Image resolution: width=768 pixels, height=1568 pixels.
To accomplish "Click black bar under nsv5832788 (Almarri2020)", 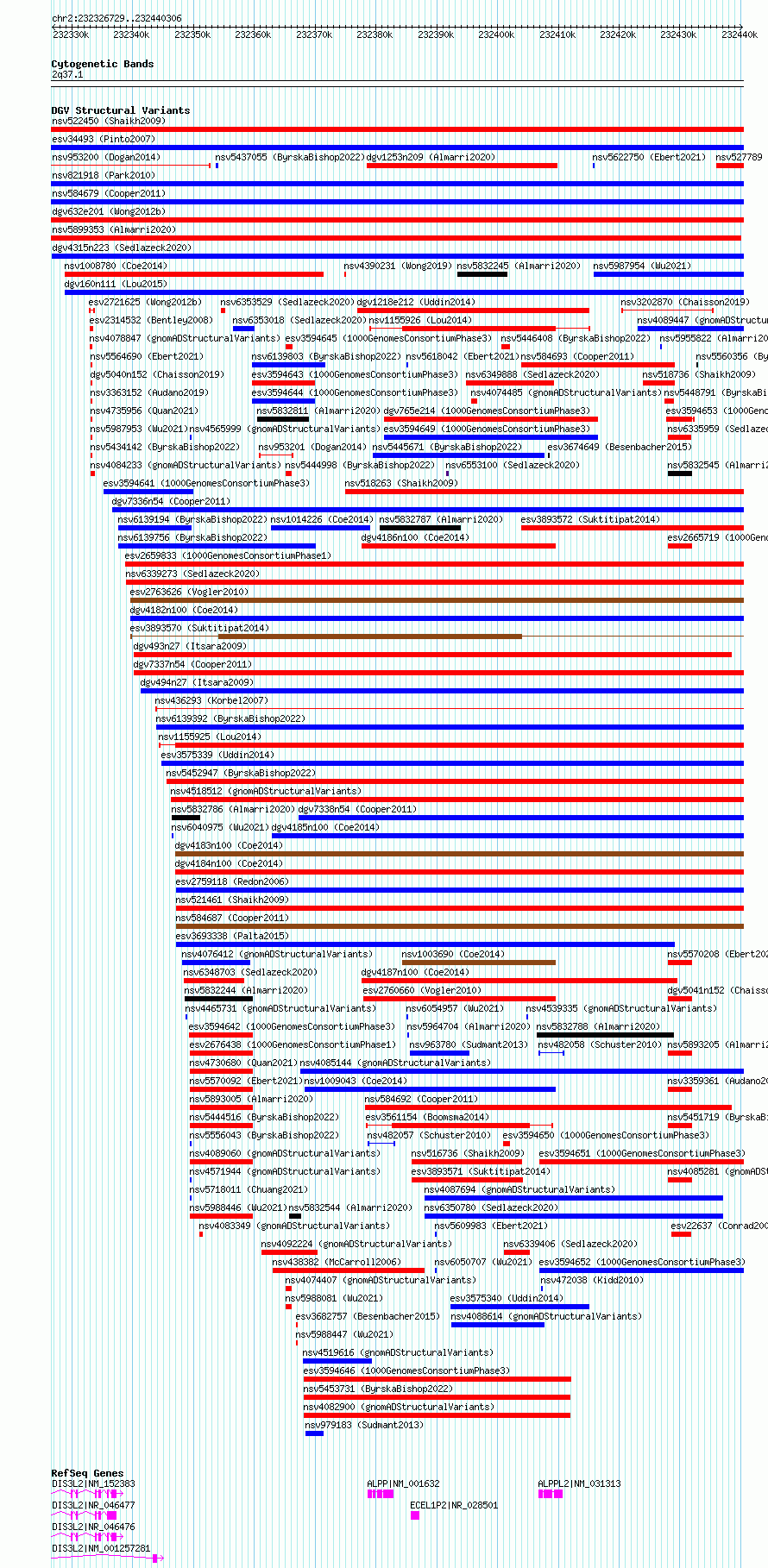I will pos(605,1035).
